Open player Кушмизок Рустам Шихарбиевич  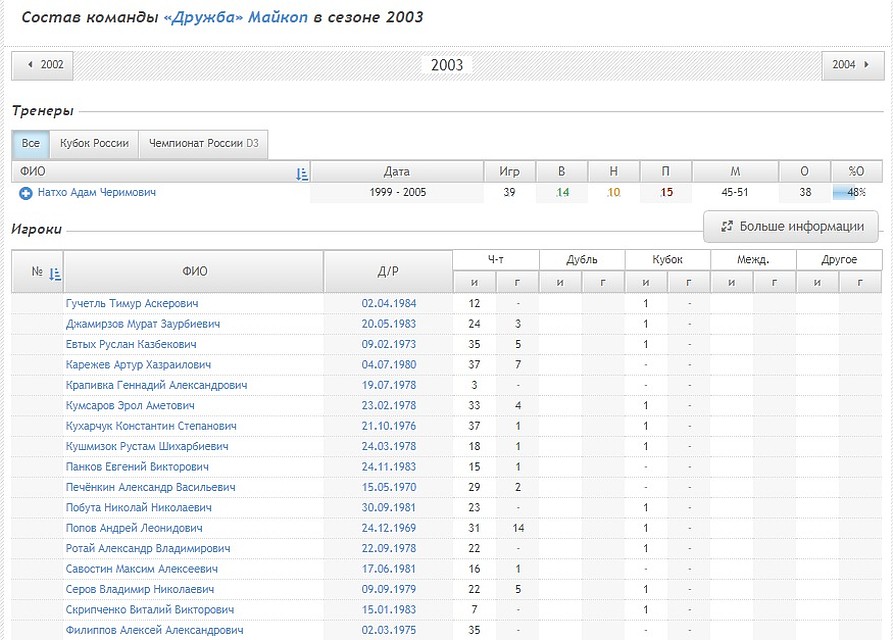pyautogui.click(x=147, y=447)
